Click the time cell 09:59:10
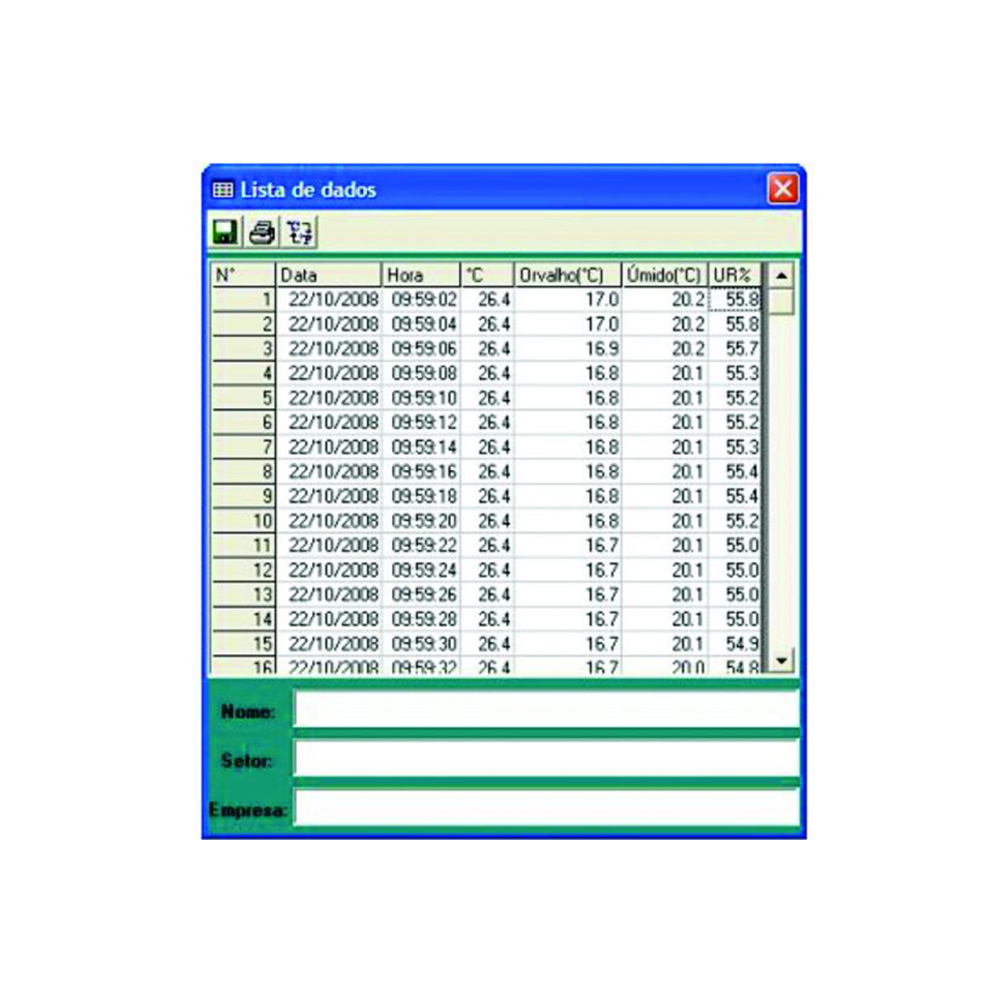Viewport: 1000px width, 1000px height. (x=421, y=398)
